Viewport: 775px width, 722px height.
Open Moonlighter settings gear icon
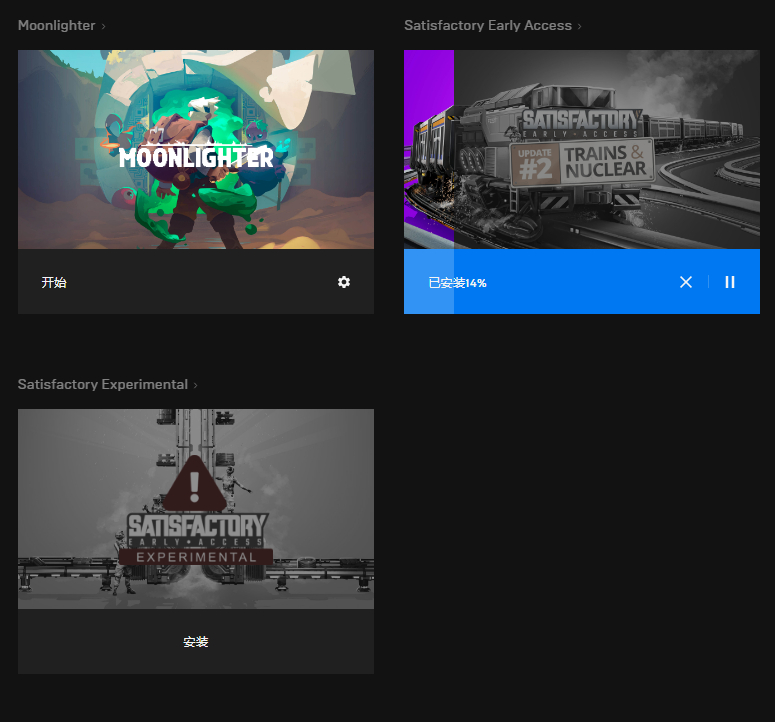pyautogui.click(x=344, y=282)
